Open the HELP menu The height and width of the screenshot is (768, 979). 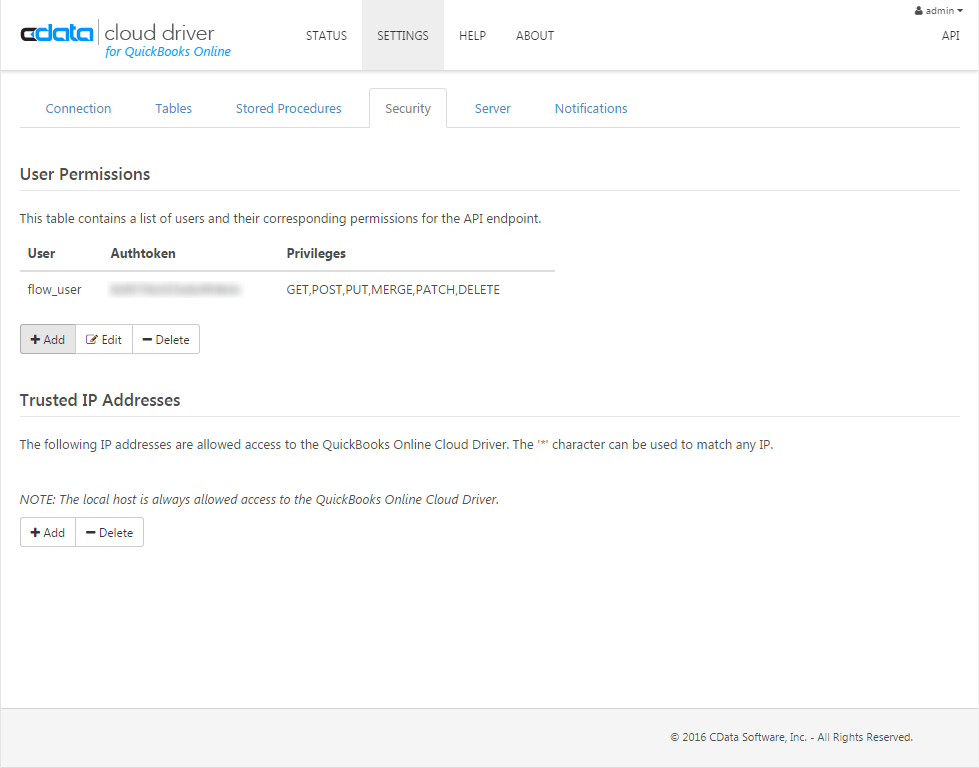pyautogui.click(x=472, y=36)
